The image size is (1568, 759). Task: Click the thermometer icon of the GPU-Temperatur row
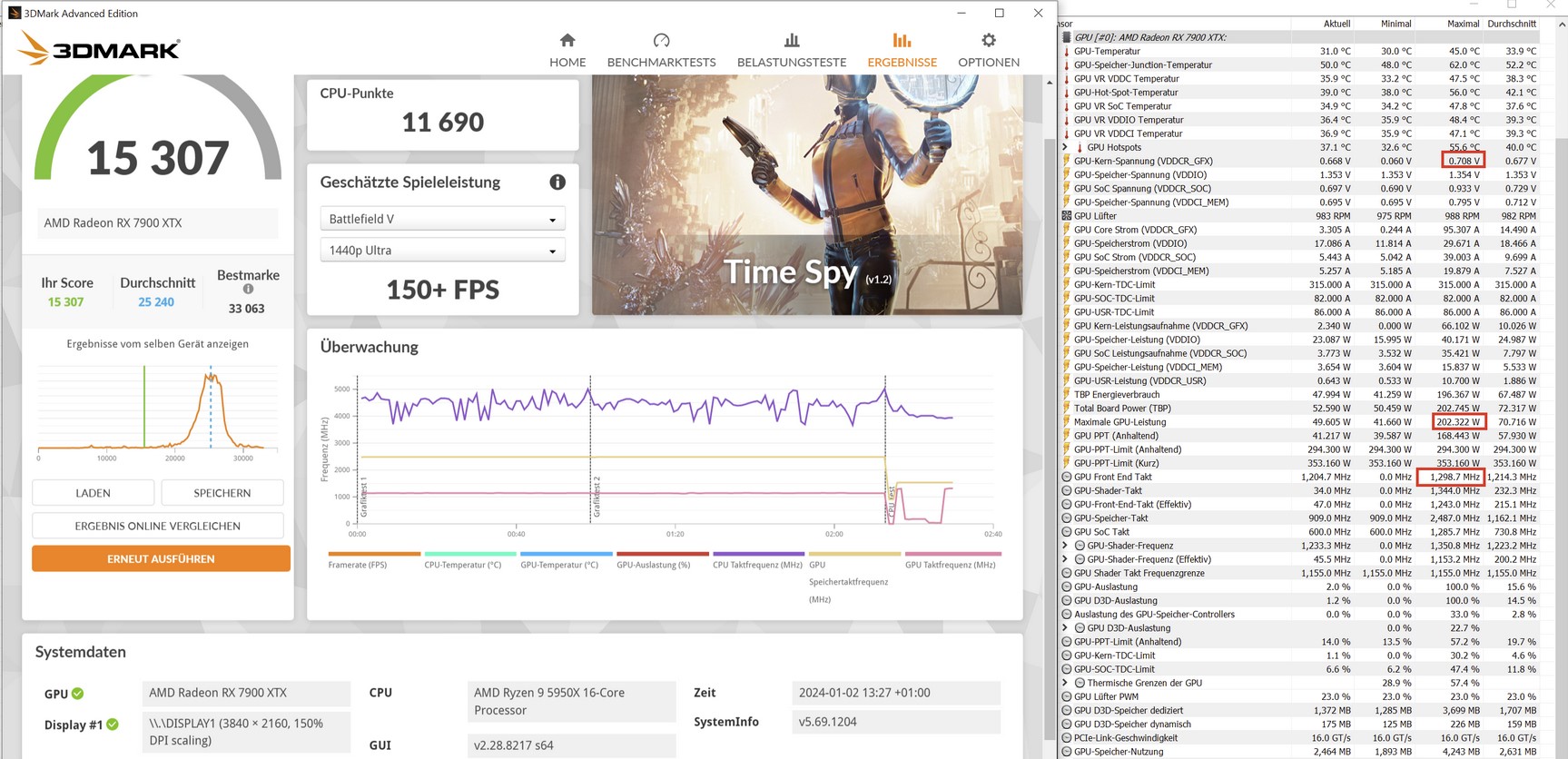pyautogui.click(x=1067, y=51)
